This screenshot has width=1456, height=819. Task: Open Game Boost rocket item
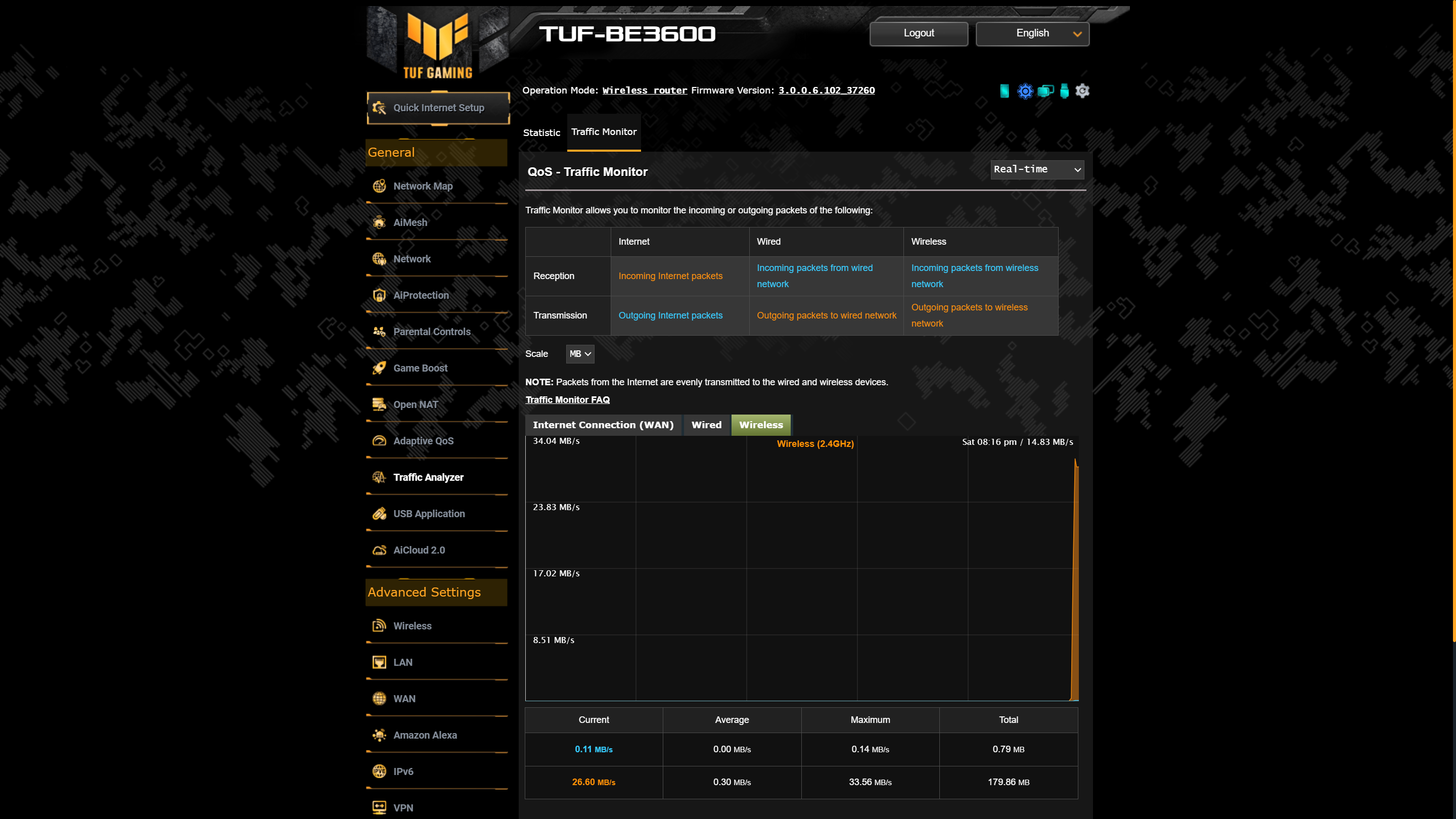pos(420,368)
